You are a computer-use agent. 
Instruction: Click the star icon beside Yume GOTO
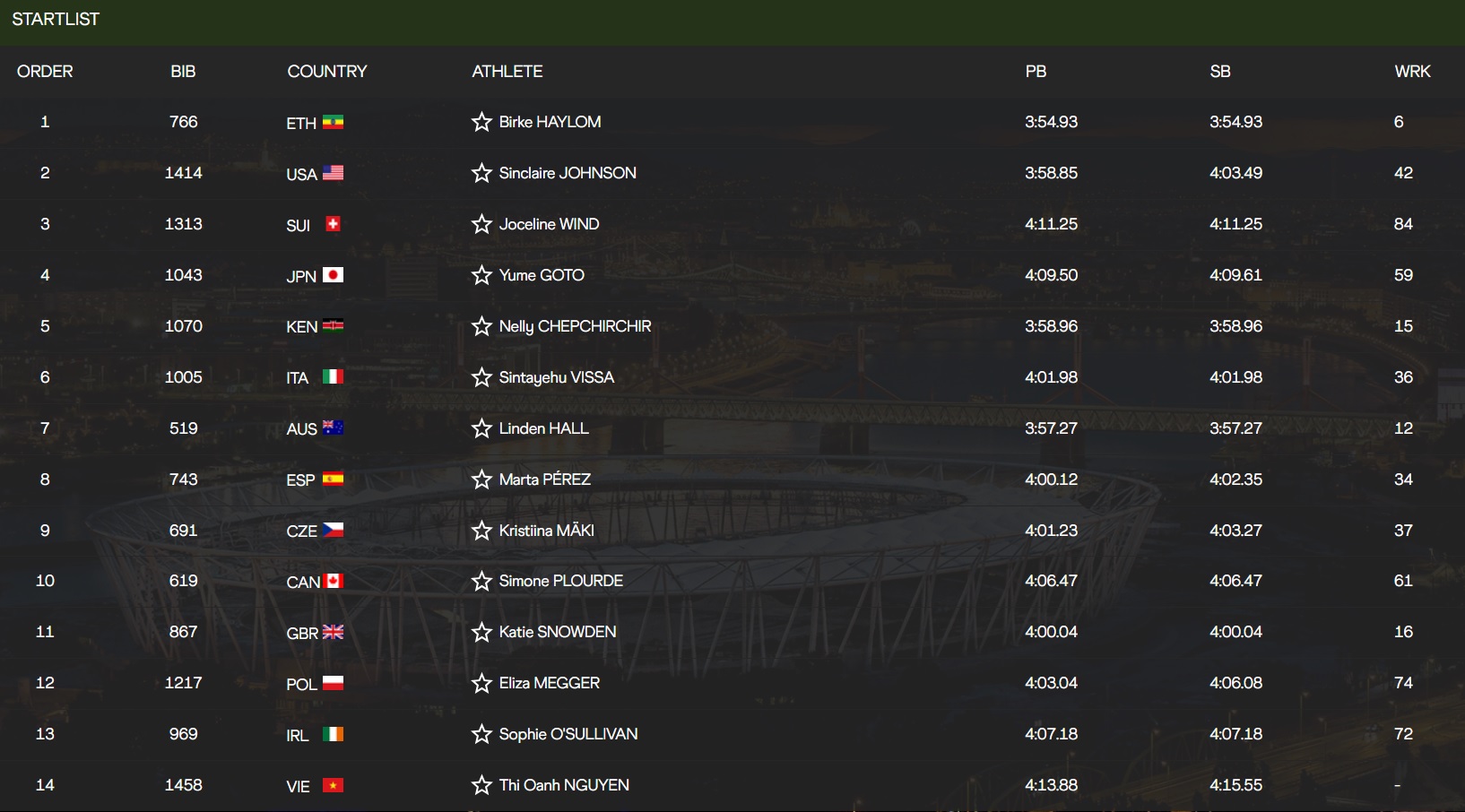tap(481, 275)
